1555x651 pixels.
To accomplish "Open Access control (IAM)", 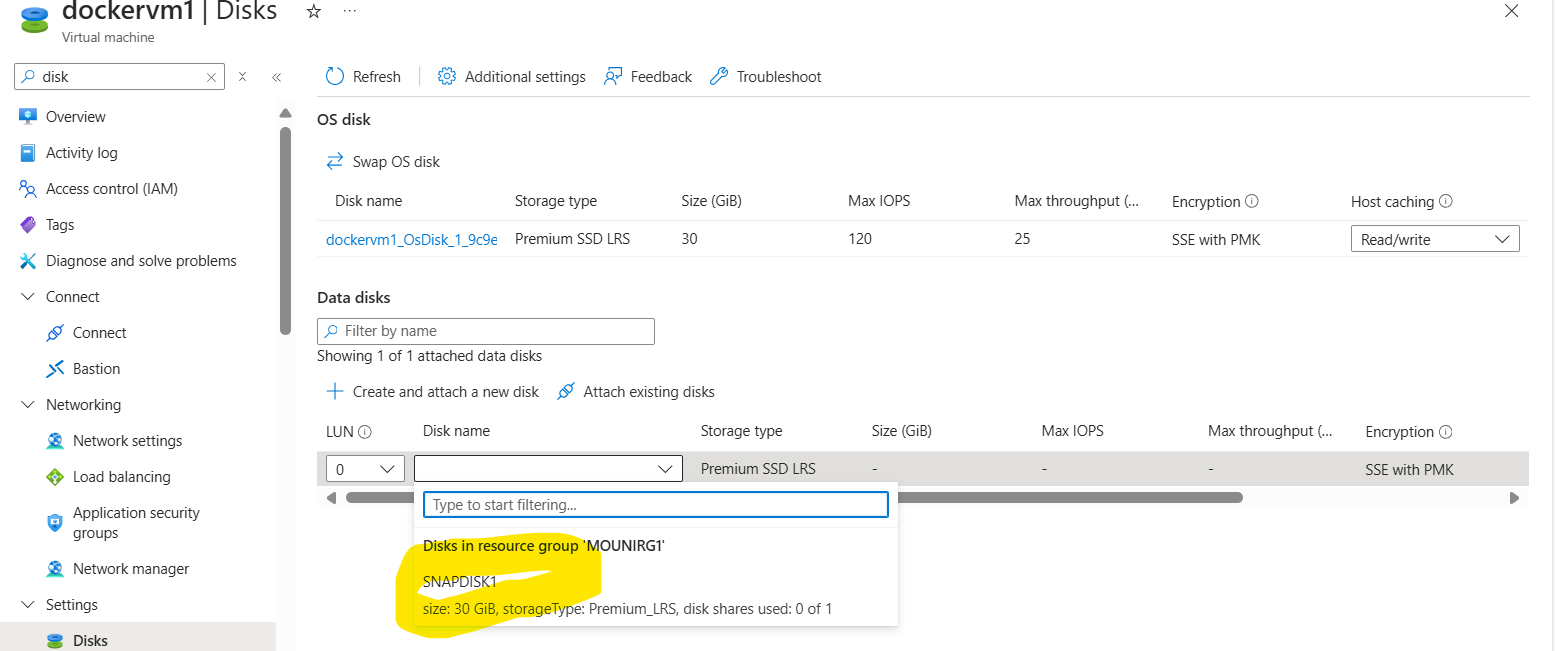I will [x=111, y=189].
